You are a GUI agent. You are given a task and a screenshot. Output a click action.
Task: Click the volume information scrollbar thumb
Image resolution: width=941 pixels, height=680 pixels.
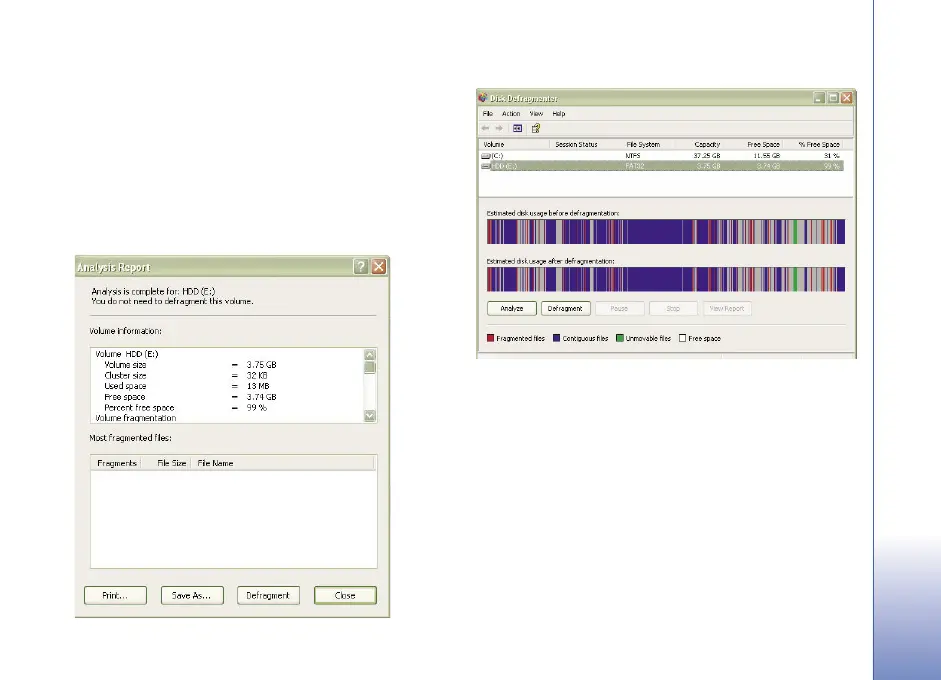(370, 367)
